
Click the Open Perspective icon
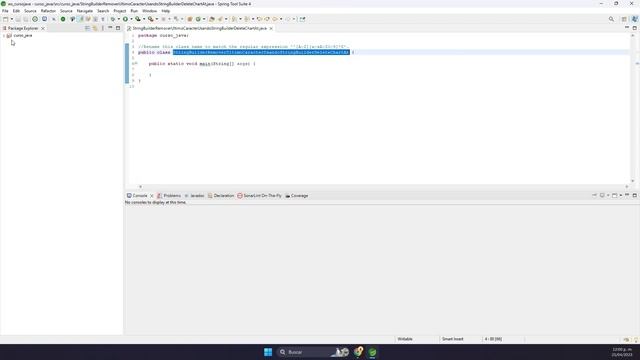[x=624, y=19]
